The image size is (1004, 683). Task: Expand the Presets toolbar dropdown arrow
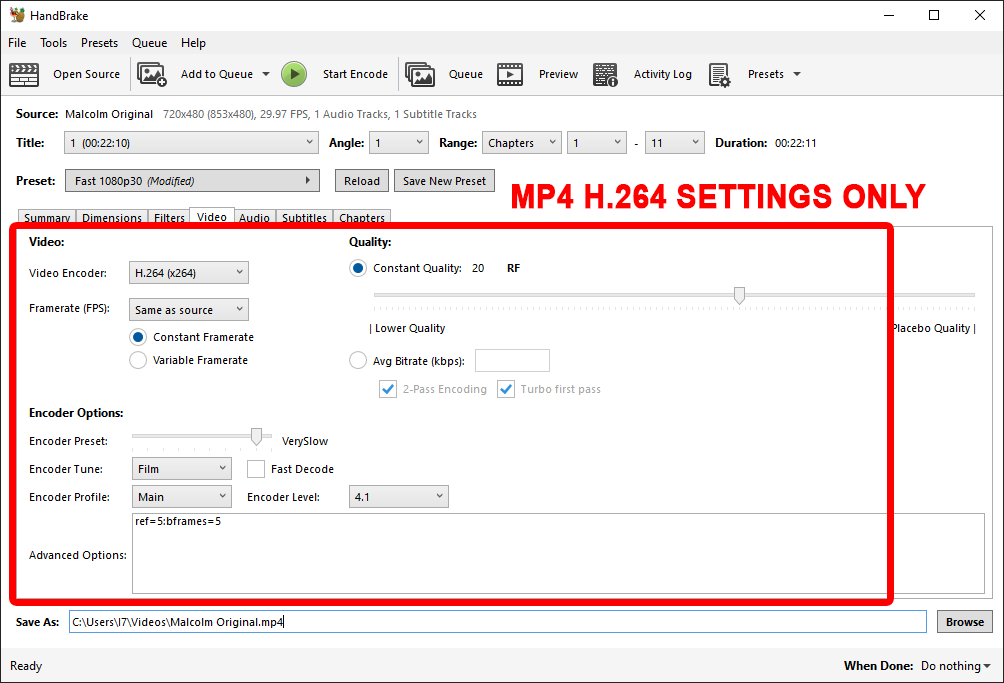pyautogui.click(x=797, y=74)
